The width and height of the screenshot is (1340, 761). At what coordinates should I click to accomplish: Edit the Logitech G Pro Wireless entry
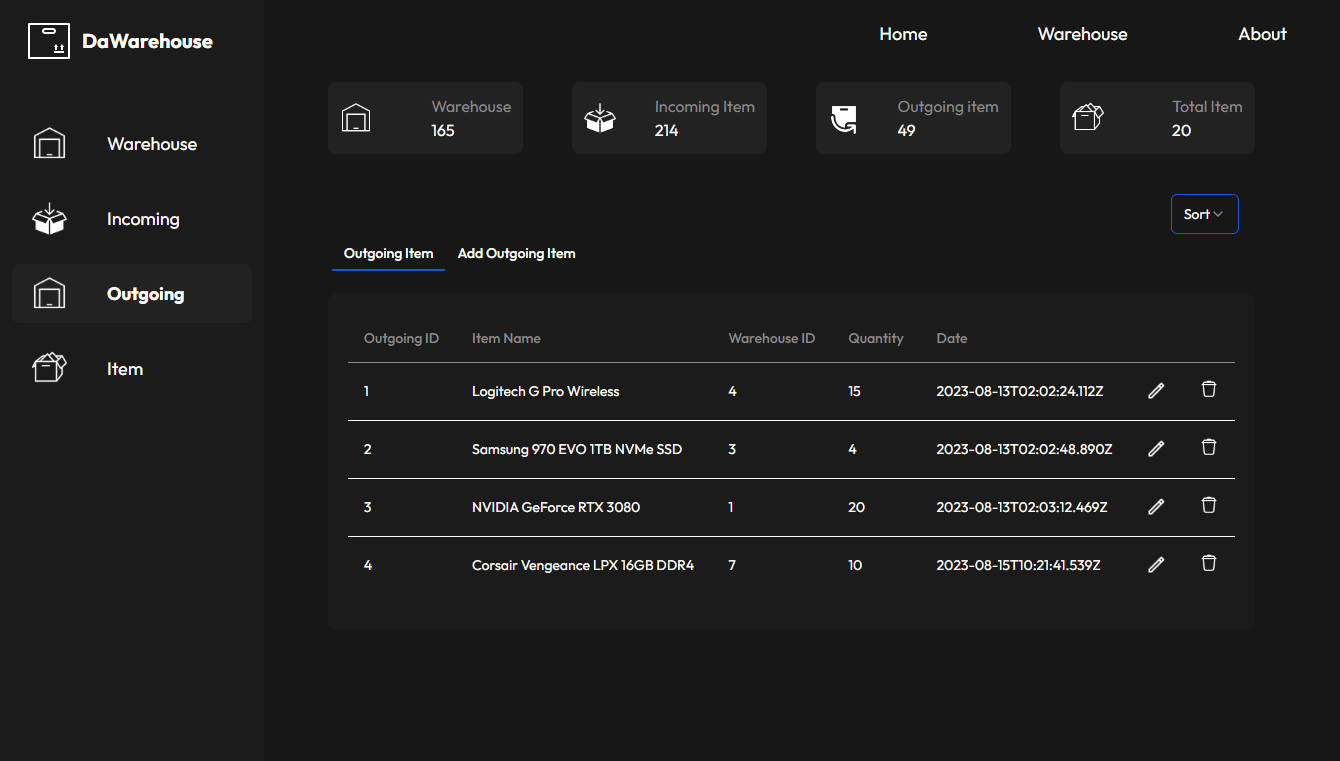(1156, 391)
